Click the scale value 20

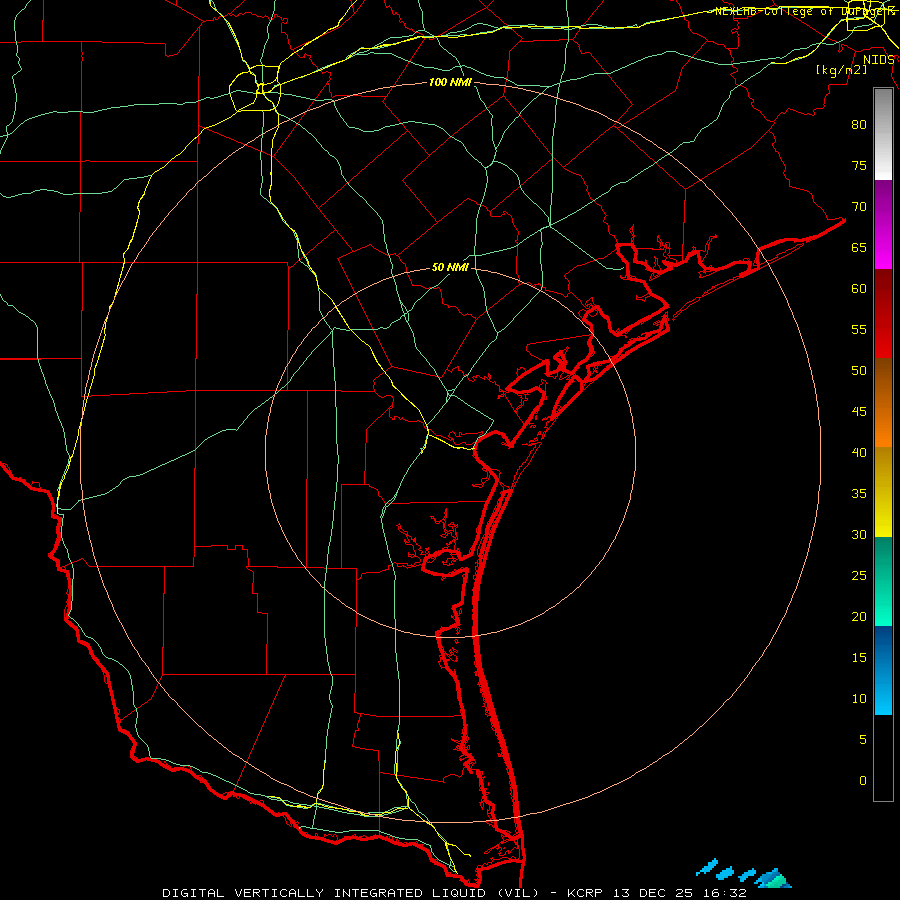[x=859, y=617]
